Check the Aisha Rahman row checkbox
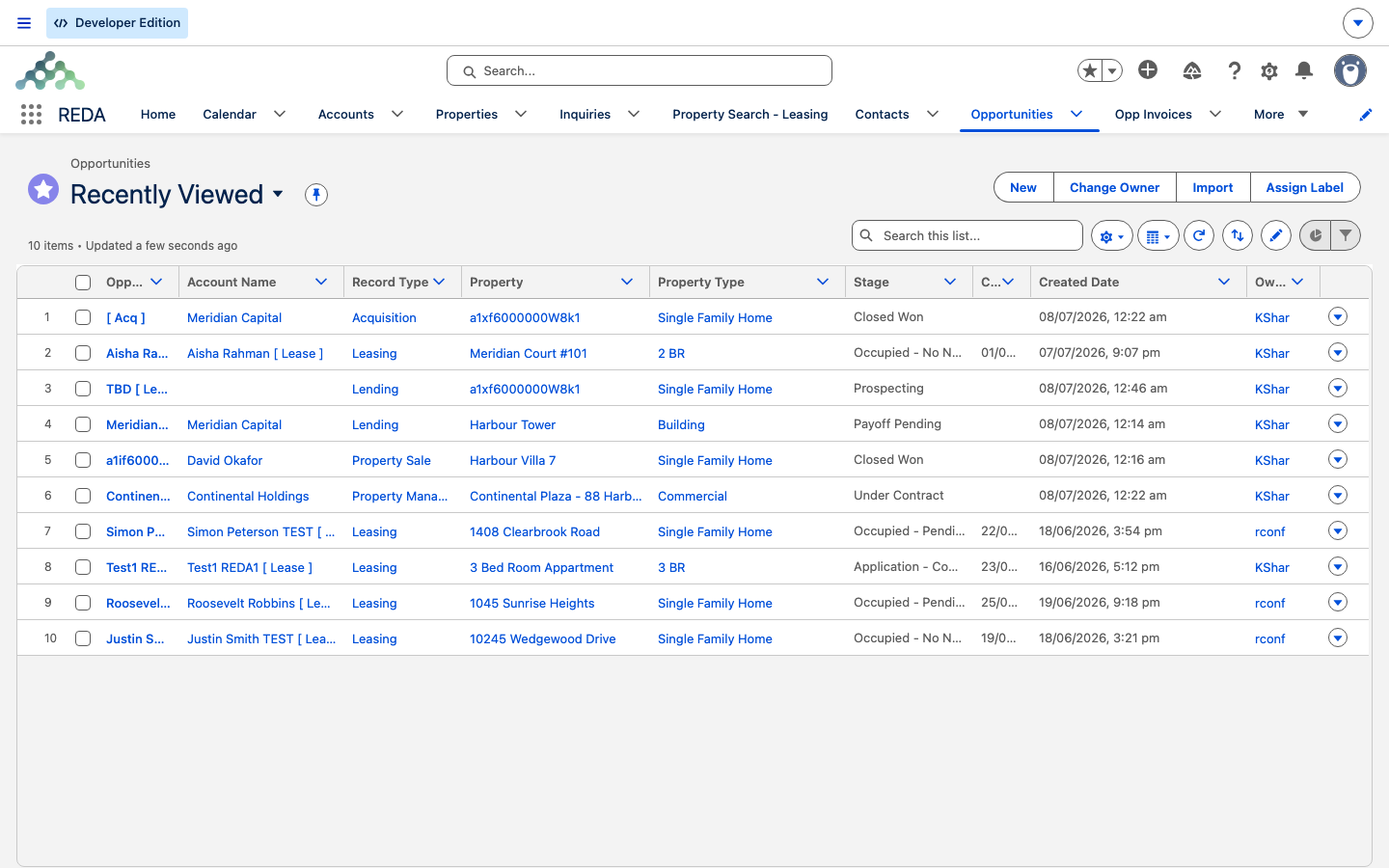The width and height of the screenshot is (1389, 868). [x=83, y=353]
